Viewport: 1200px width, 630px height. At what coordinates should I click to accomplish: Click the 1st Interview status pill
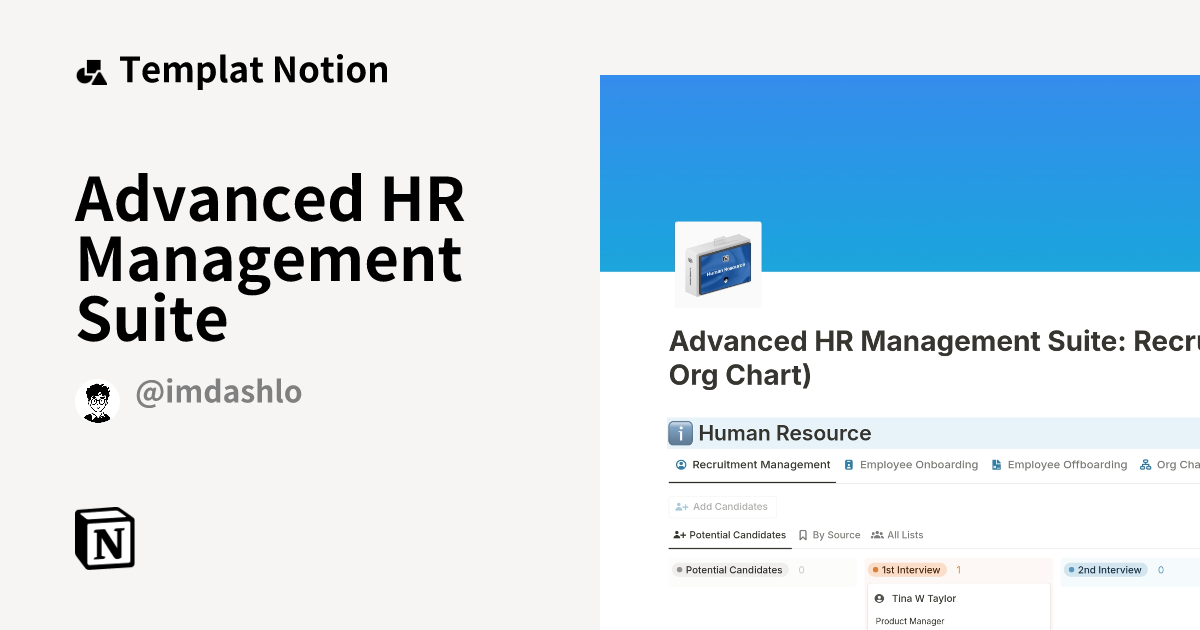(906, 570)
